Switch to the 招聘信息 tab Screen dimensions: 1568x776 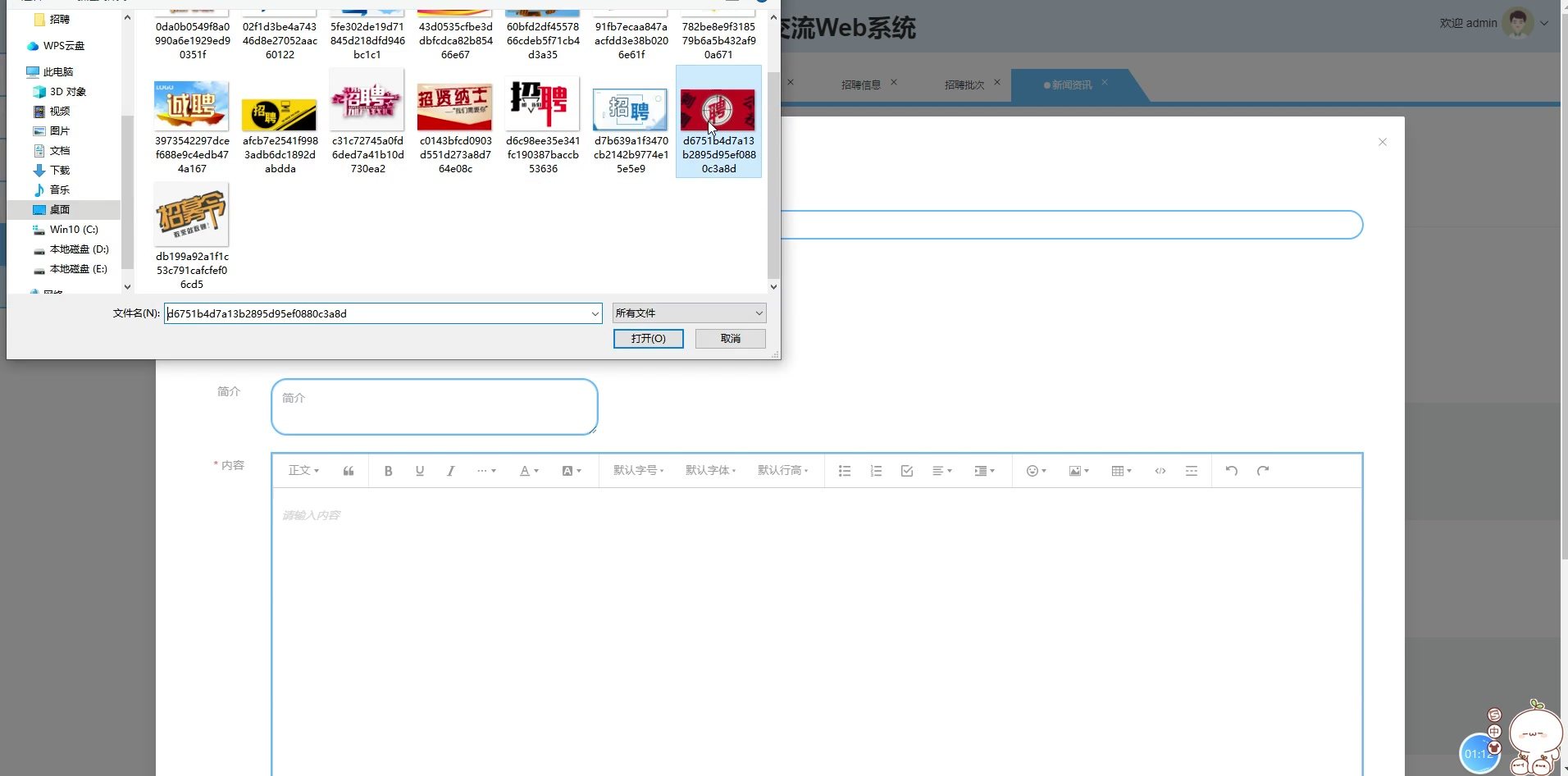point(860,85)
